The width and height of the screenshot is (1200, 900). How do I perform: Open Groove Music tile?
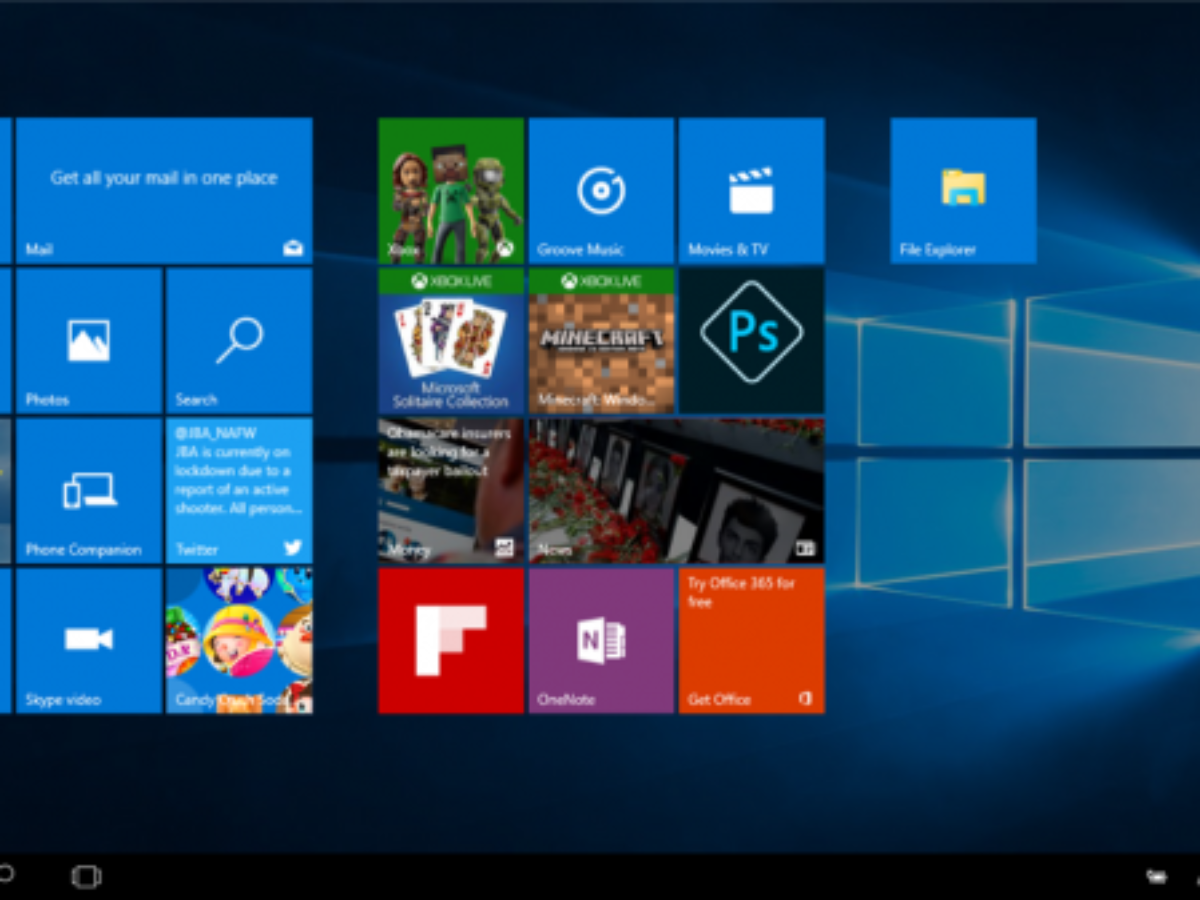click(x=601, y=190)
